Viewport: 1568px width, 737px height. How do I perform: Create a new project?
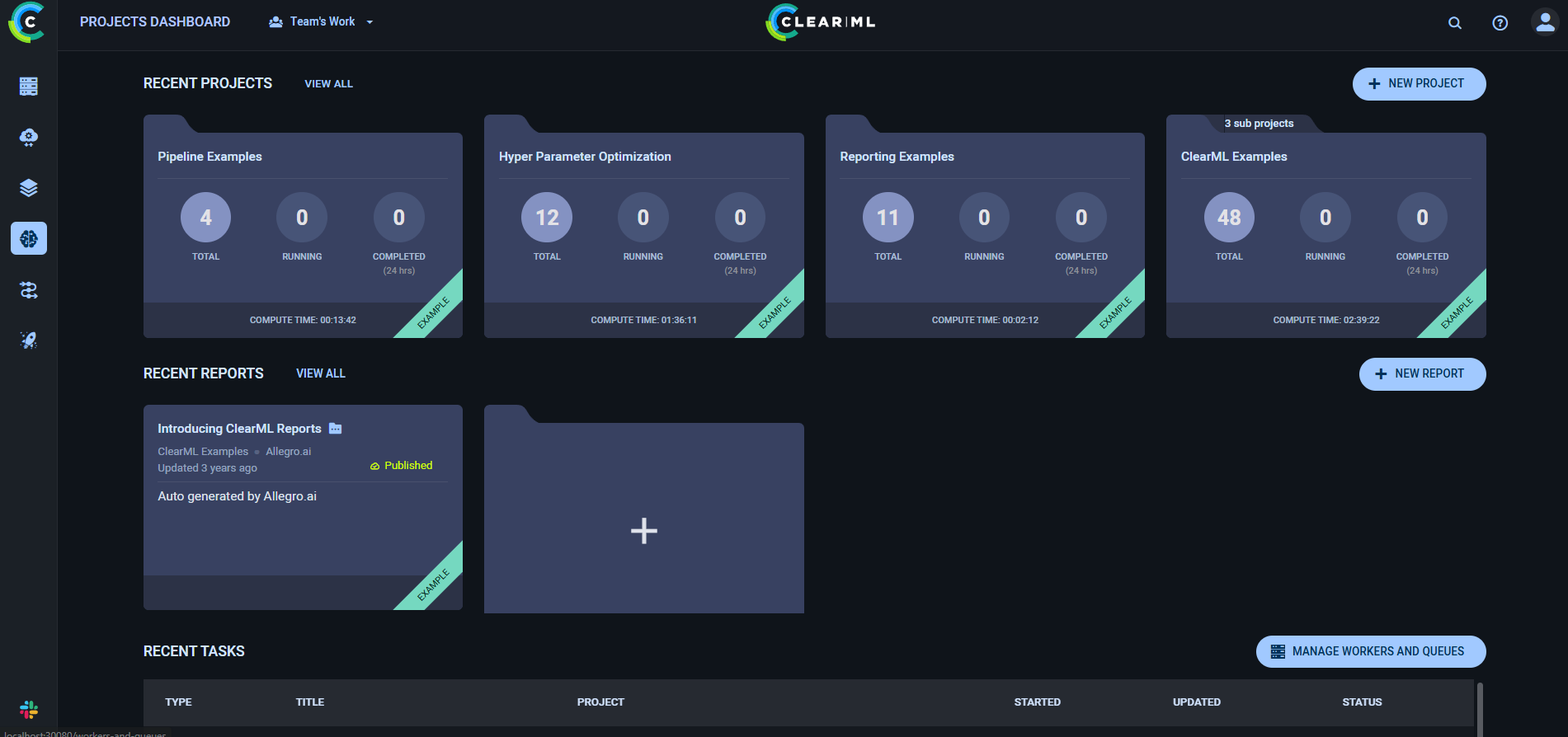coord(1419,84)
